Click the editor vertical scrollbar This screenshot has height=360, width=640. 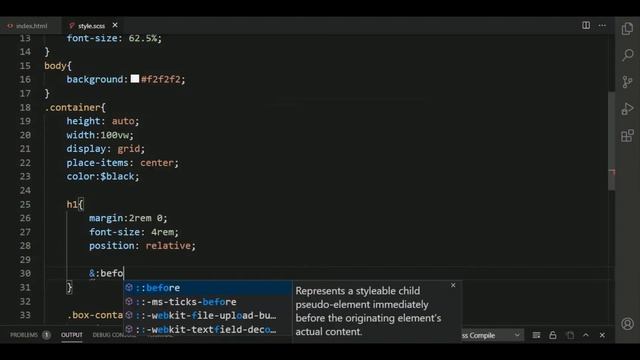click(611, 141)
